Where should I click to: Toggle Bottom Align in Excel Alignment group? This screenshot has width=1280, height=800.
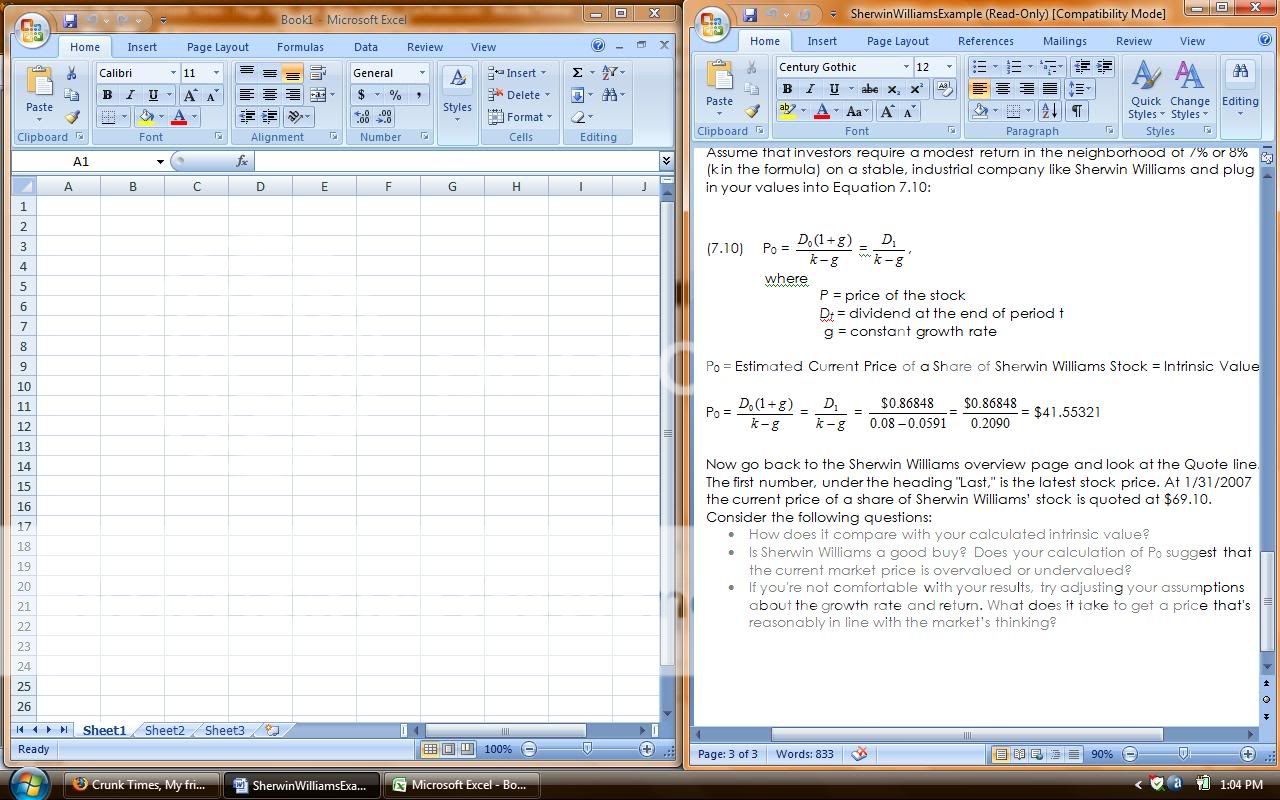tap(292, 73)
